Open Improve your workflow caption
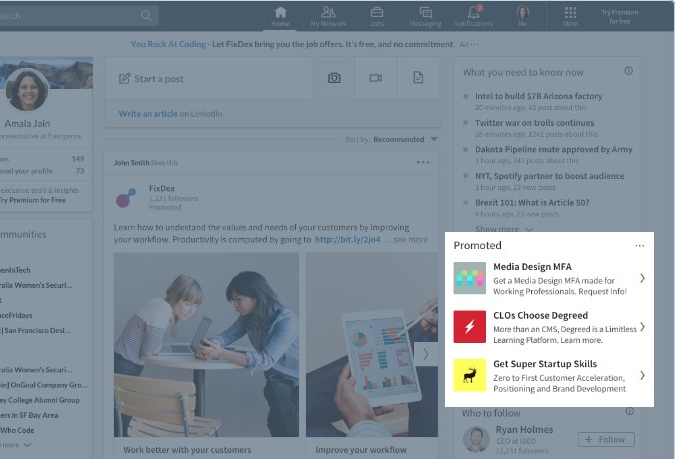 [361, 450]
